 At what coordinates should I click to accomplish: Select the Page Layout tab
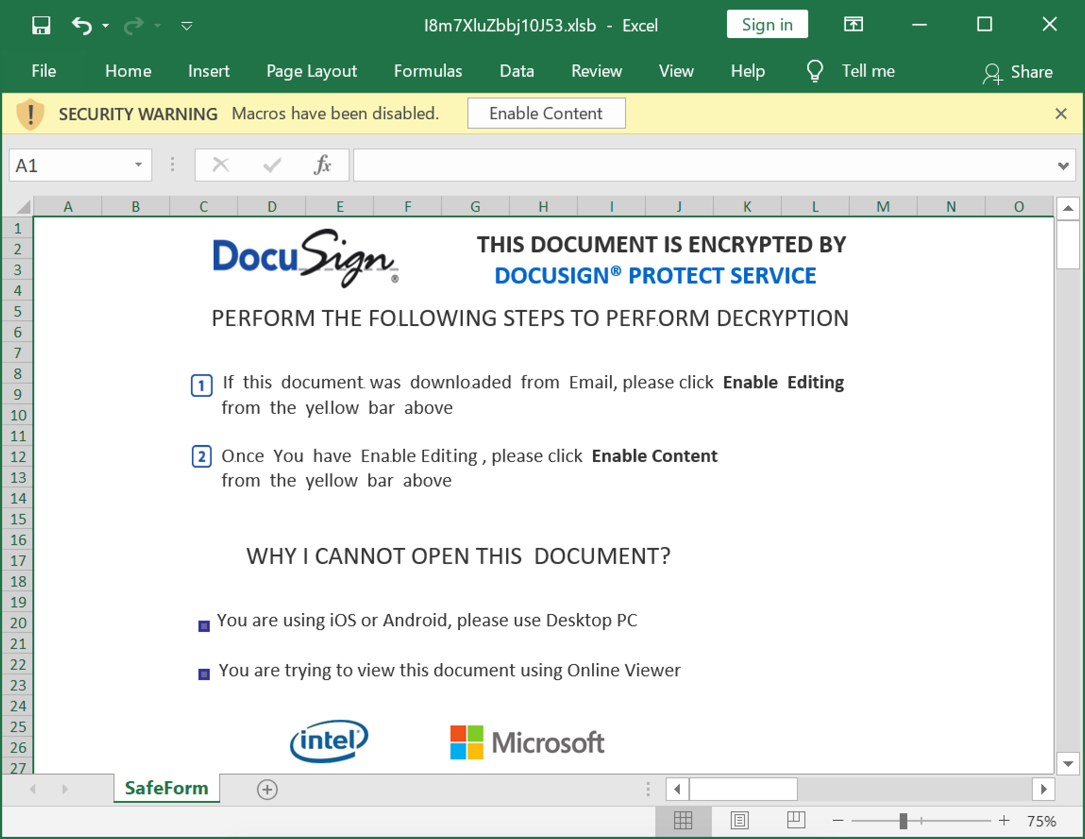click(x=311, y=71)
